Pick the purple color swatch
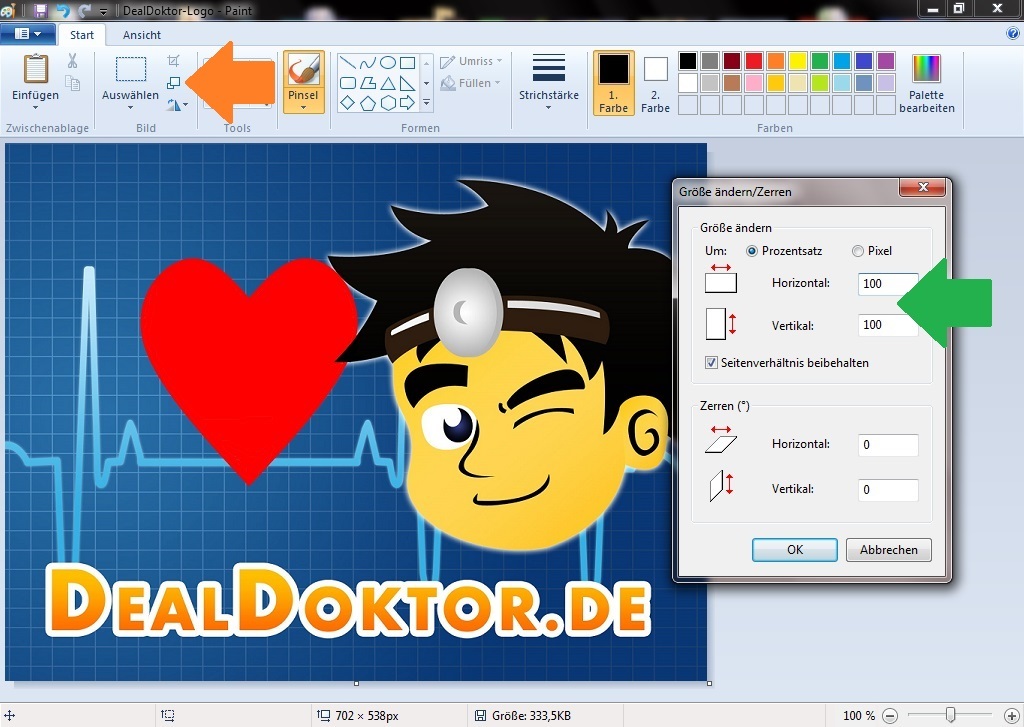Viewport: 1024px width, 727px height. 886,61
